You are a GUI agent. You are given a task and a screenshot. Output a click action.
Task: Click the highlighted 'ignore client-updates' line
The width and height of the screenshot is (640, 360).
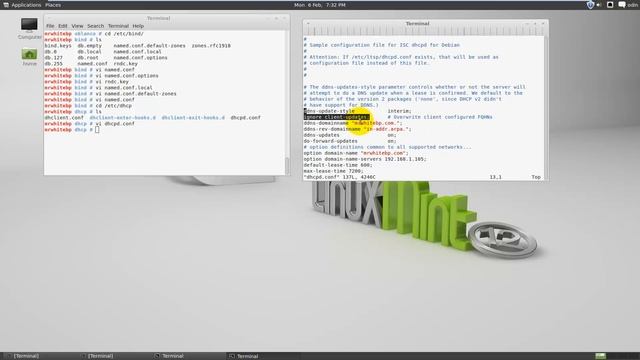[336, 117]
